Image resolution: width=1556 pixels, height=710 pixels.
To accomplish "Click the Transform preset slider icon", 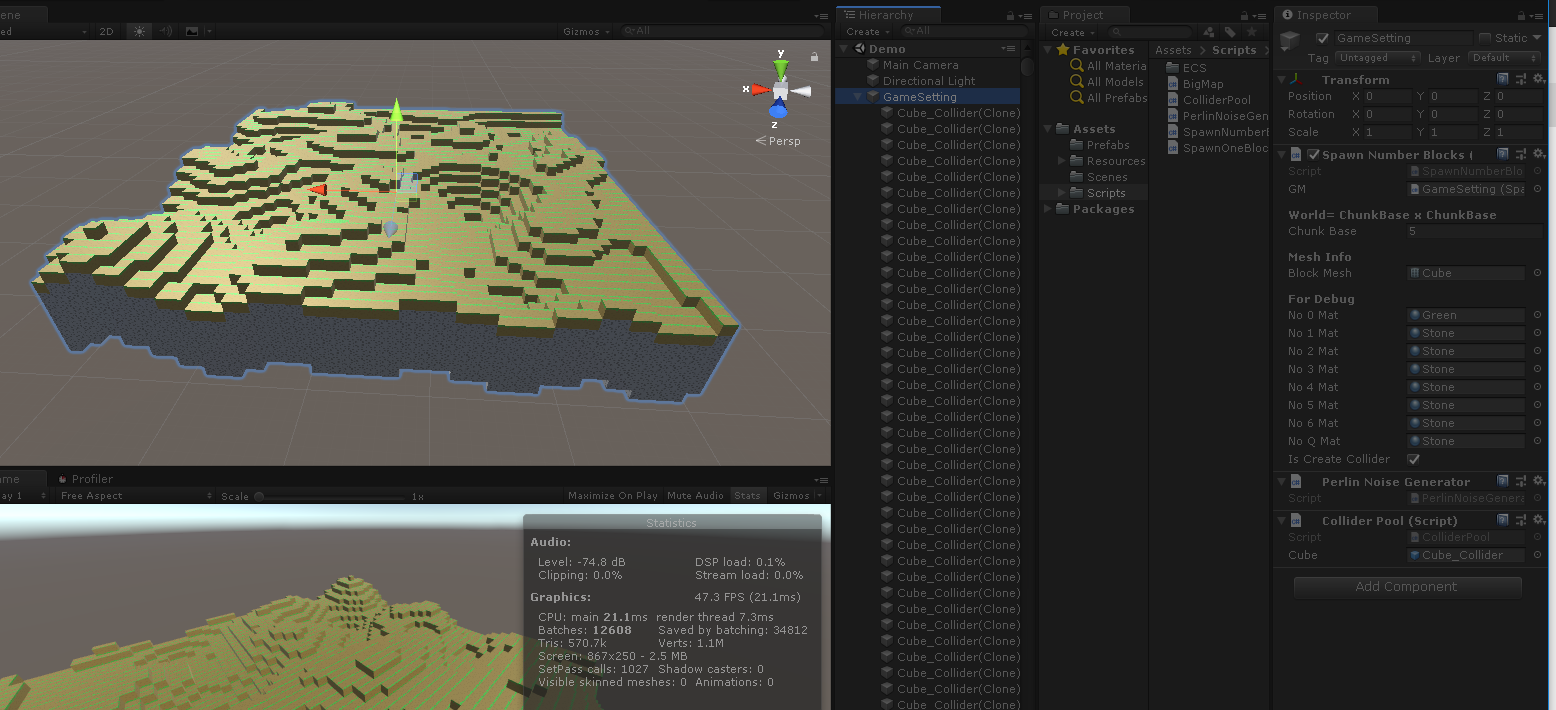I will (x=1521, y=79).
